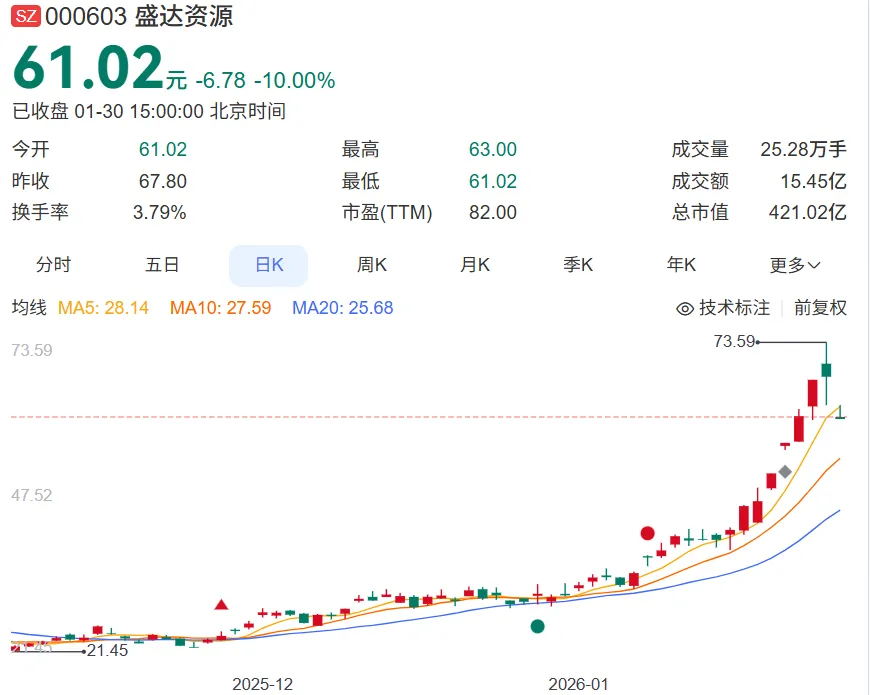Switch to the 五日 tab
870x695 pixels.
point(162,265)
